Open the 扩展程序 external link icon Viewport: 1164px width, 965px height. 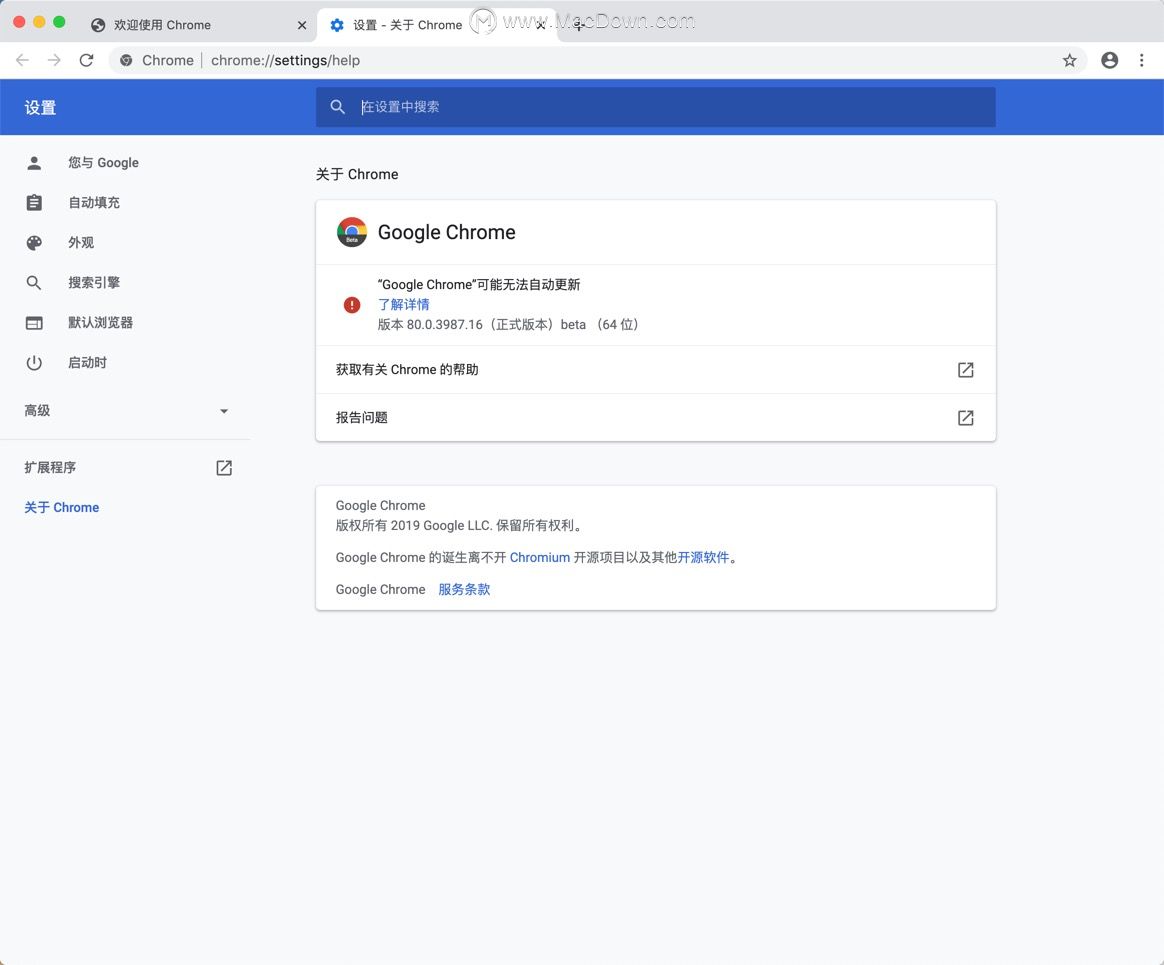click(224, 467)
